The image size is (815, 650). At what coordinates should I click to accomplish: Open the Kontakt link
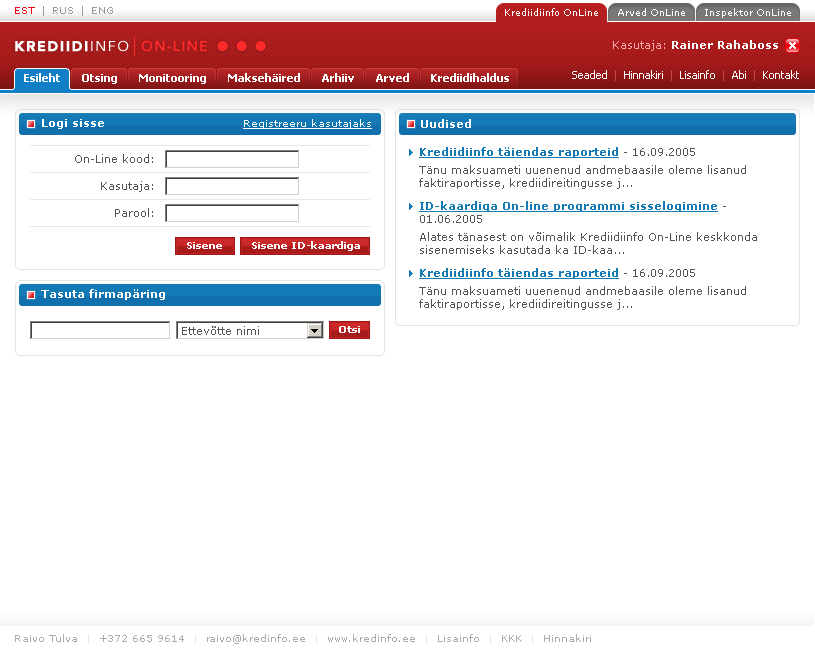tap(781, 75)
